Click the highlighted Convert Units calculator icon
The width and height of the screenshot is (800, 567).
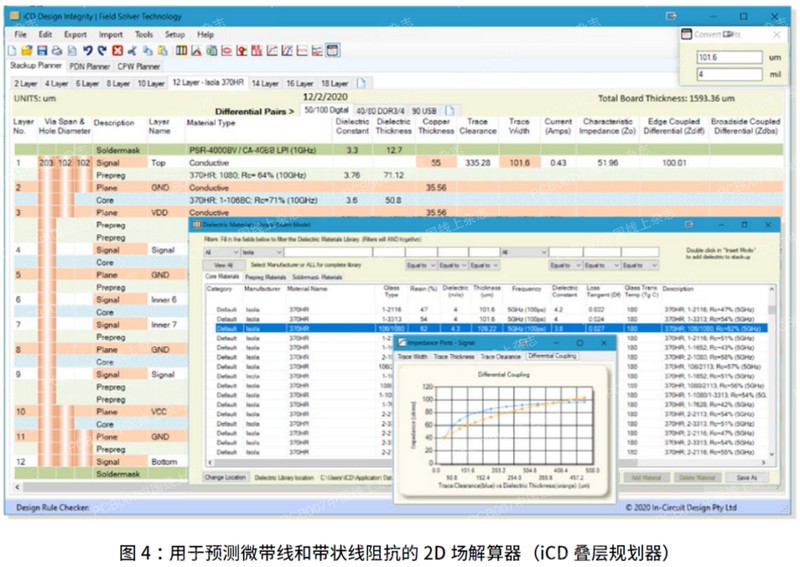point(333,51)
